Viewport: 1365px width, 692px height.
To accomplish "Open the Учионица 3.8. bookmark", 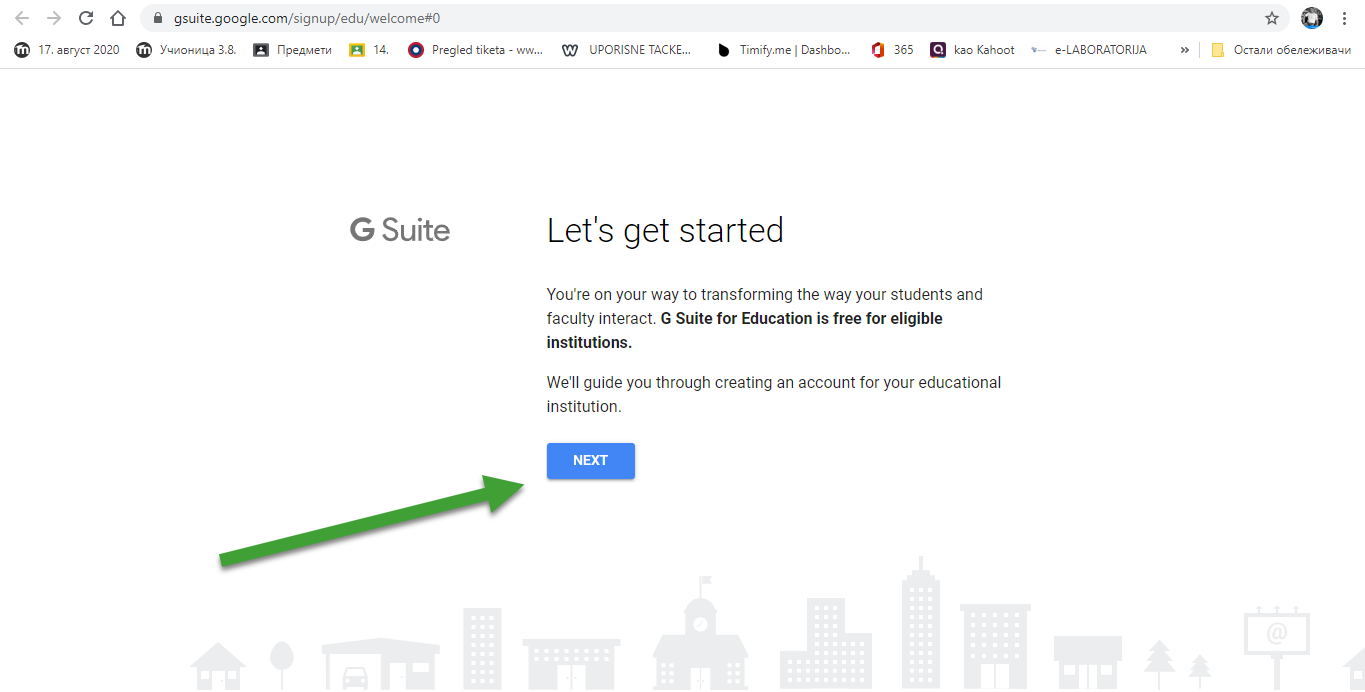I will (x=188, y=50).
